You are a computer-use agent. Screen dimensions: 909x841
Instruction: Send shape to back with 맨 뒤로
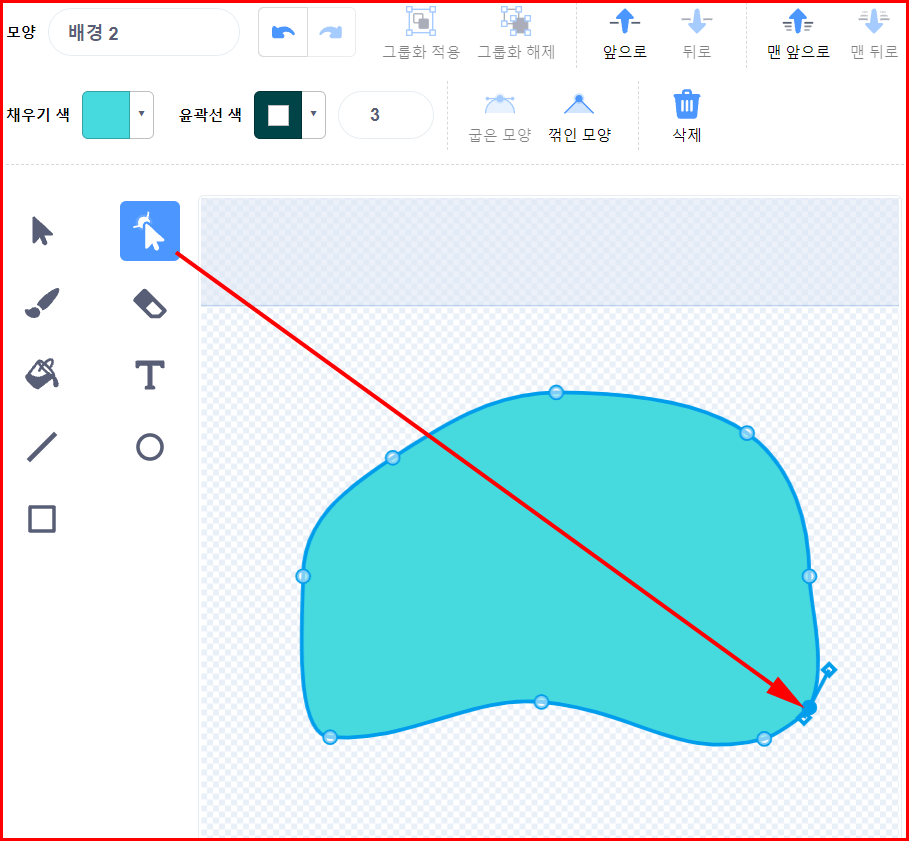tap(874, 34)
